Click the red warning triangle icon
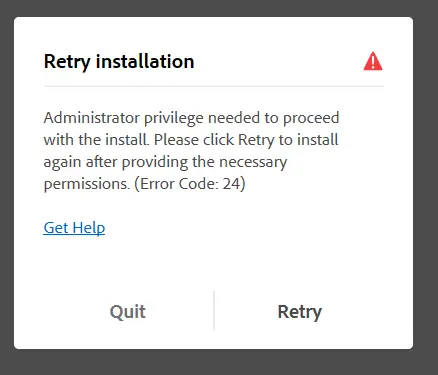The image size is (438, 375). (373, 61)
